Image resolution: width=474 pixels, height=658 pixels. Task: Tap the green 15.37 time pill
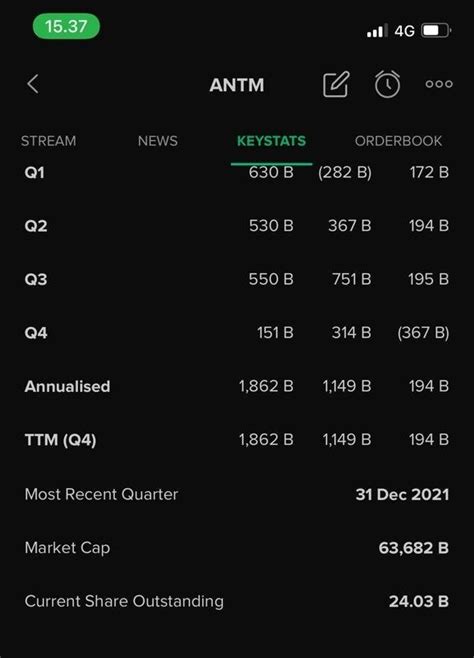click(66, 26)
